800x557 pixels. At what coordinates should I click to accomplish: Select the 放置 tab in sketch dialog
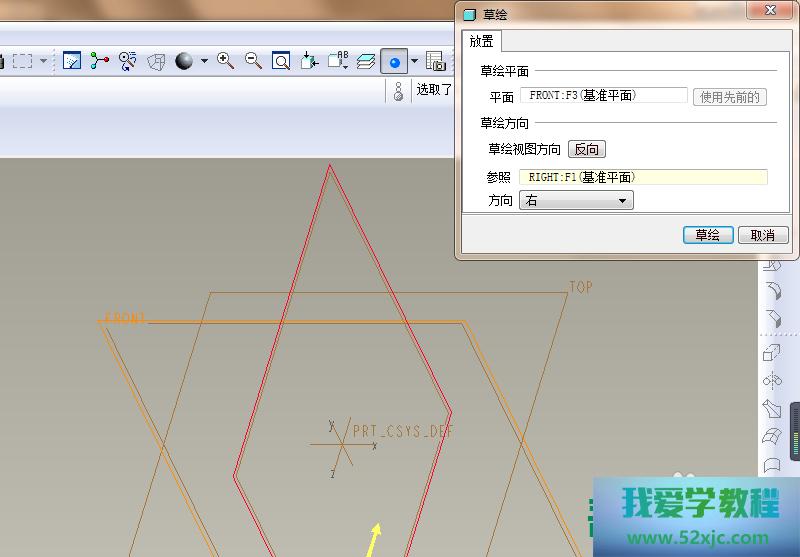pos(482,41)
